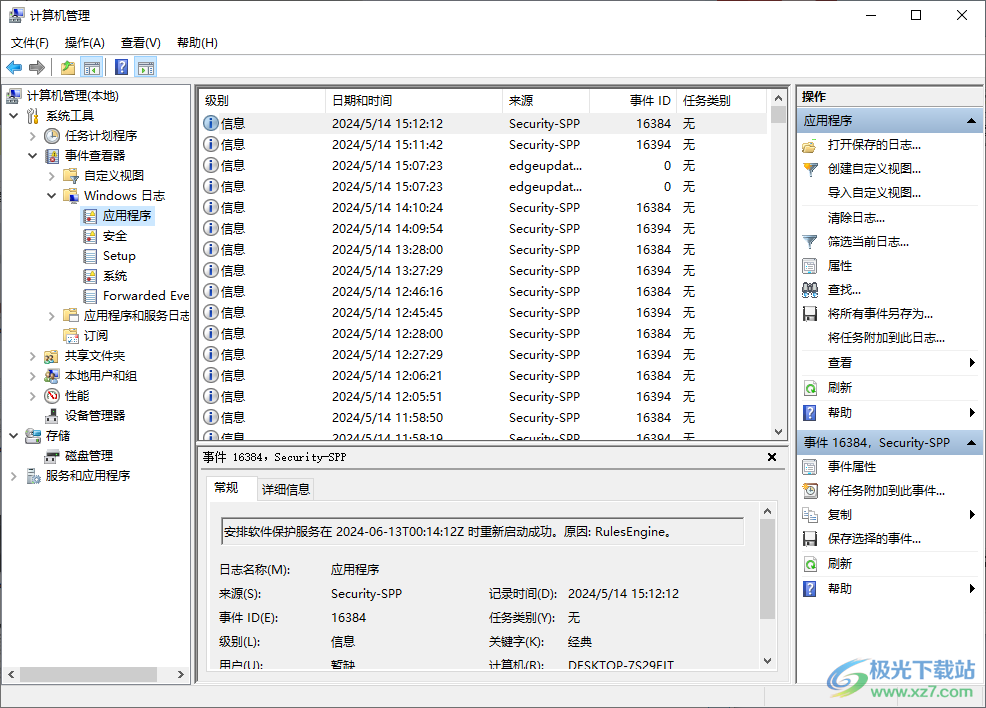Screen dimensions: 986x708
Task: Switch to 详细信息 tab
Action: [285, 489]
